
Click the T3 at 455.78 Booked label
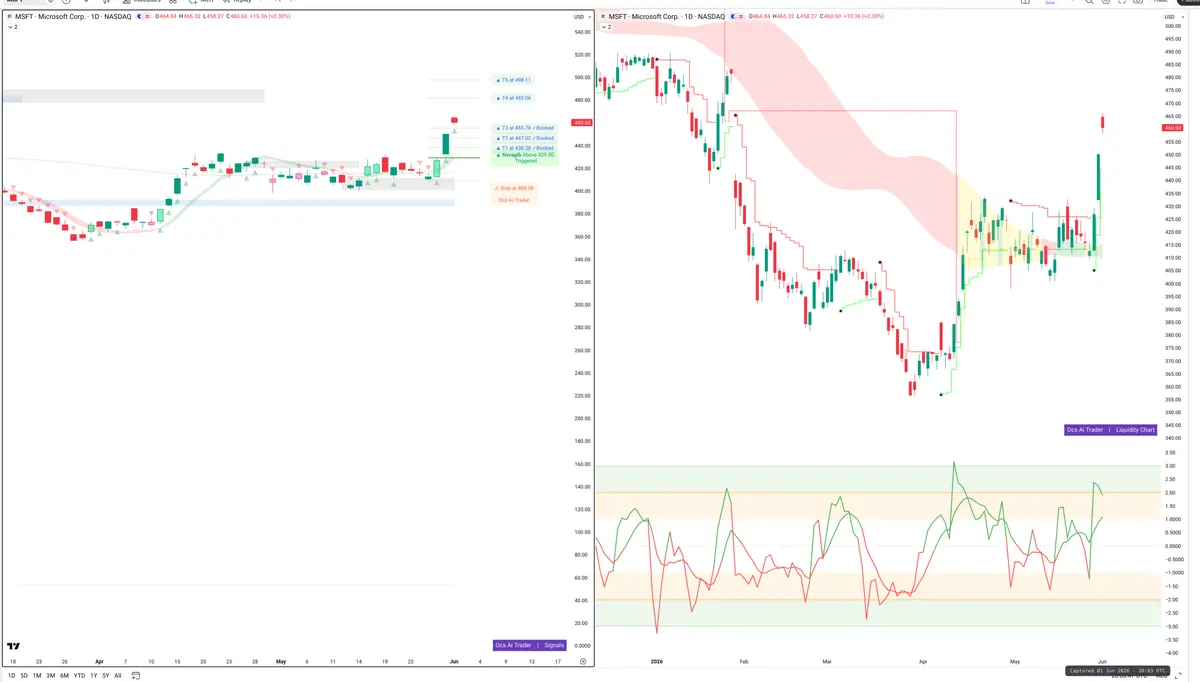tap(525, 128)
